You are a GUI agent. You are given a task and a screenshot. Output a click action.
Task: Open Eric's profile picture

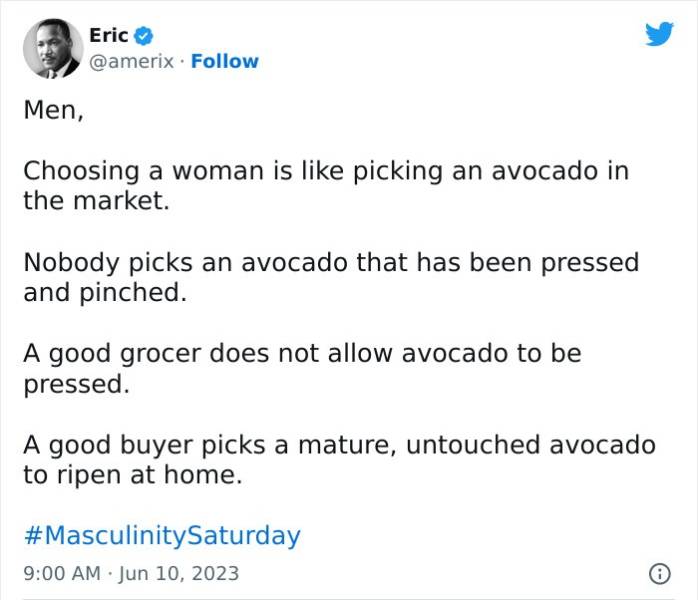51,47
